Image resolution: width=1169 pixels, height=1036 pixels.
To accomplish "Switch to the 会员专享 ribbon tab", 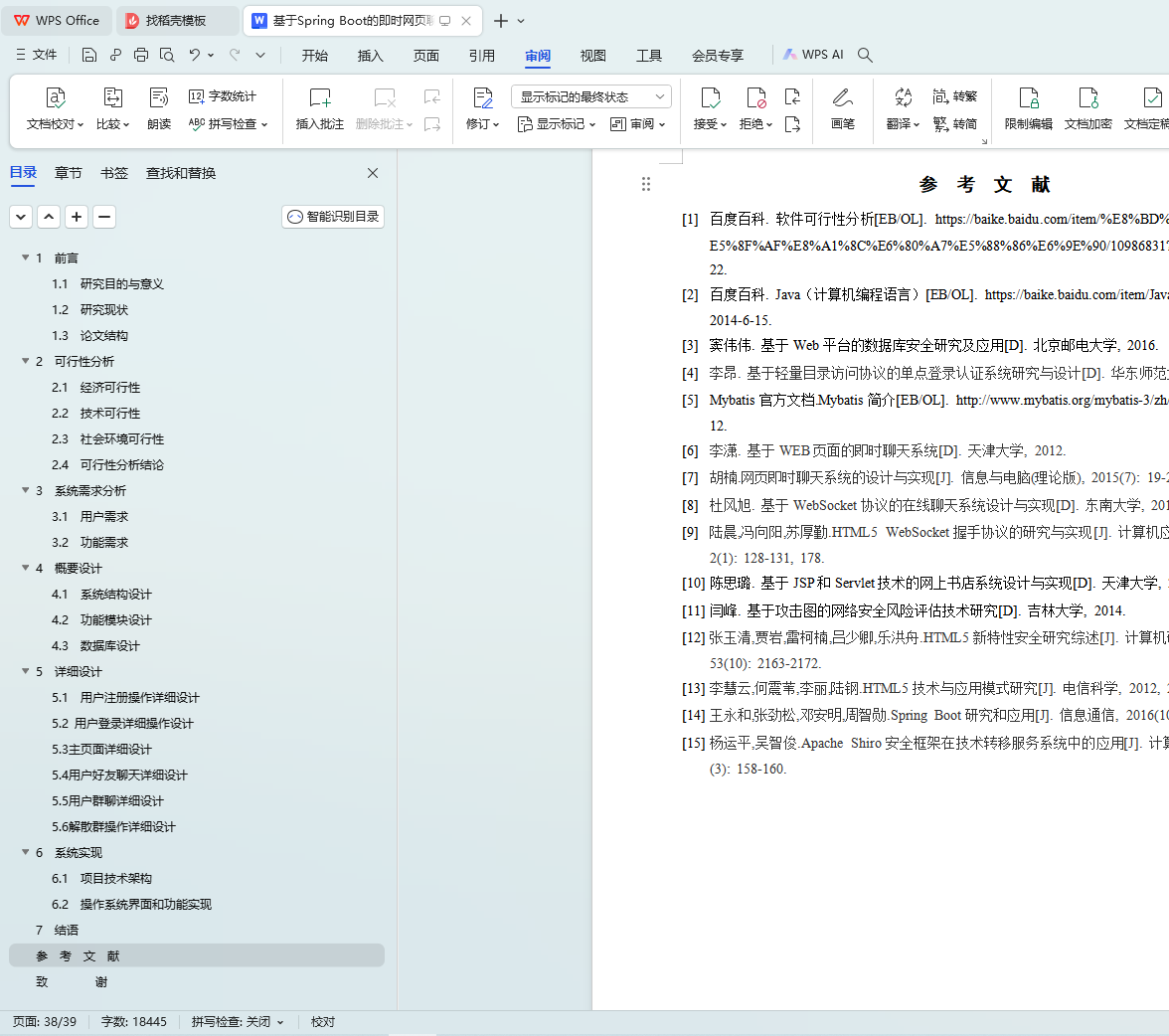I will coord(718,56).
